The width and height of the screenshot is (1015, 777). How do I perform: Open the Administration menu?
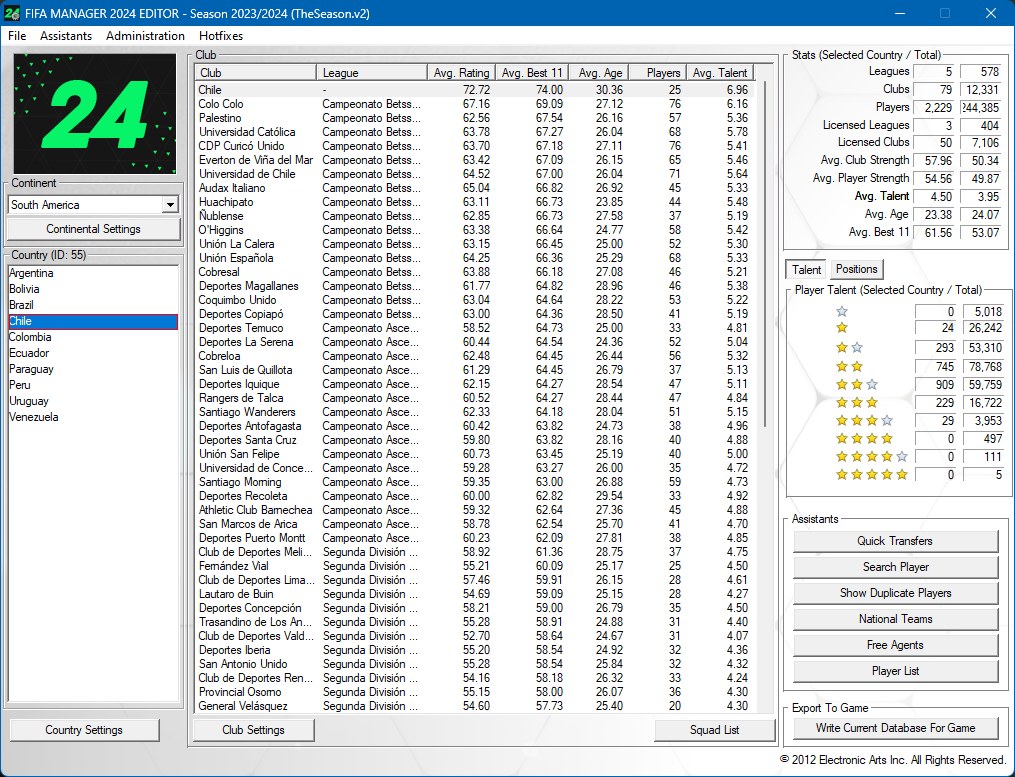tap(146, 36)
